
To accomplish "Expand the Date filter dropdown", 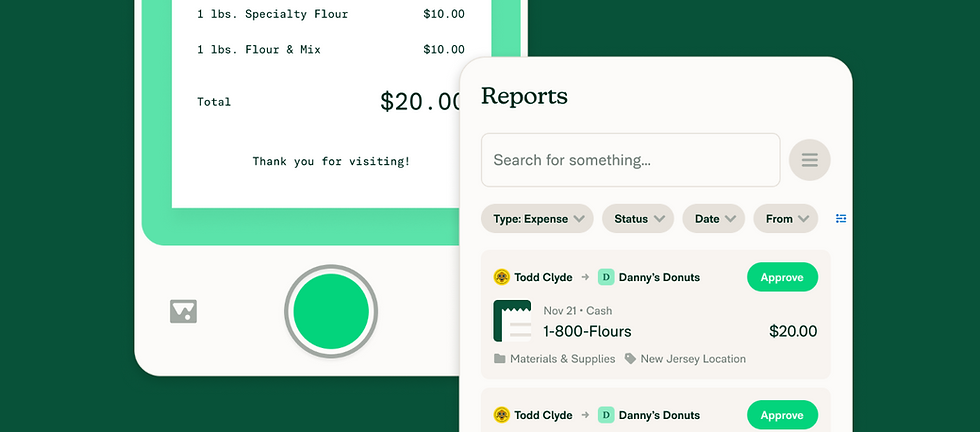I will [x=713, y=219].
